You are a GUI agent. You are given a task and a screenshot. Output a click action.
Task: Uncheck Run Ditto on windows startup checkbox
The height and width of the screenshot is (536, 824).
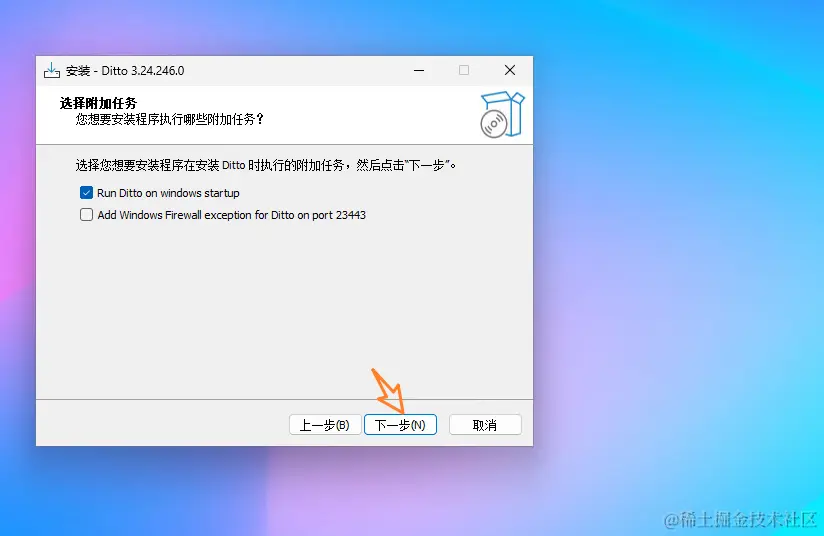[x=87, y=193]
